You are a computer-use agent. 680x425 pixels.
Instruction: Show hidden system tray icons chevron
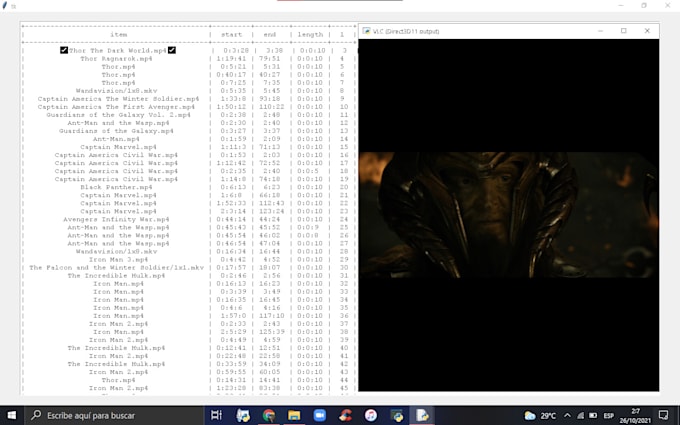[567, 415]
